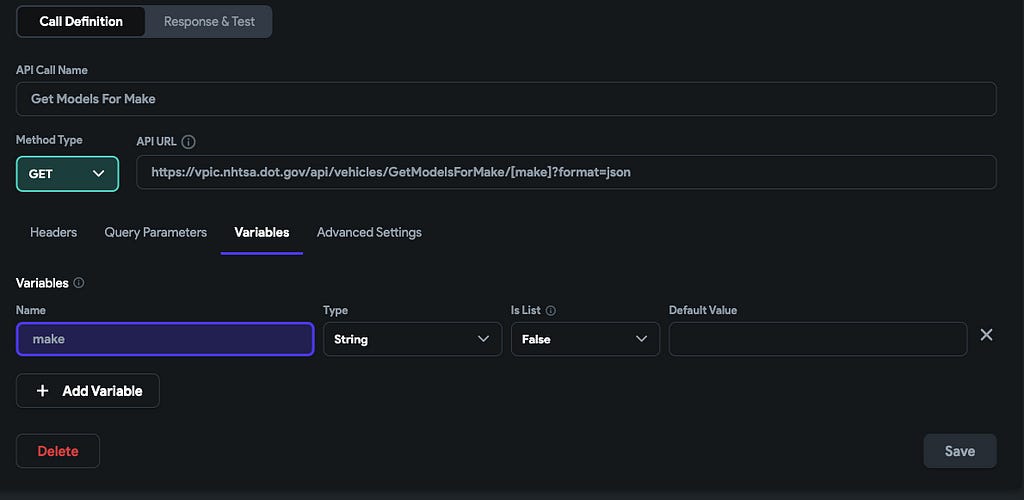The width and height of the screenshot is (1024, 500).
Task: Open the Is List False dropdown
Action: pos(585,339)
